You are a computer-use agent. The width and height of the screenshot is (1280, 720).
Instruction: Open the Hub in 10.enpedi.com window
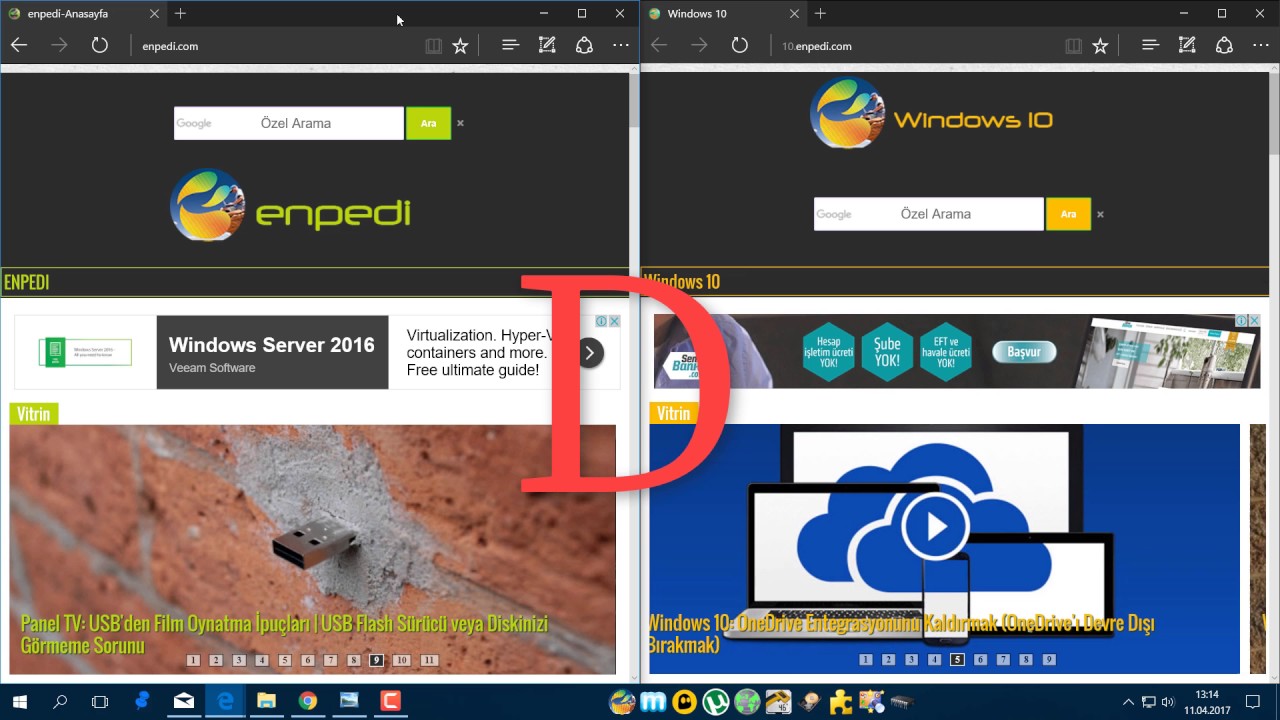pyautogui.click(x=1150, y=45)
